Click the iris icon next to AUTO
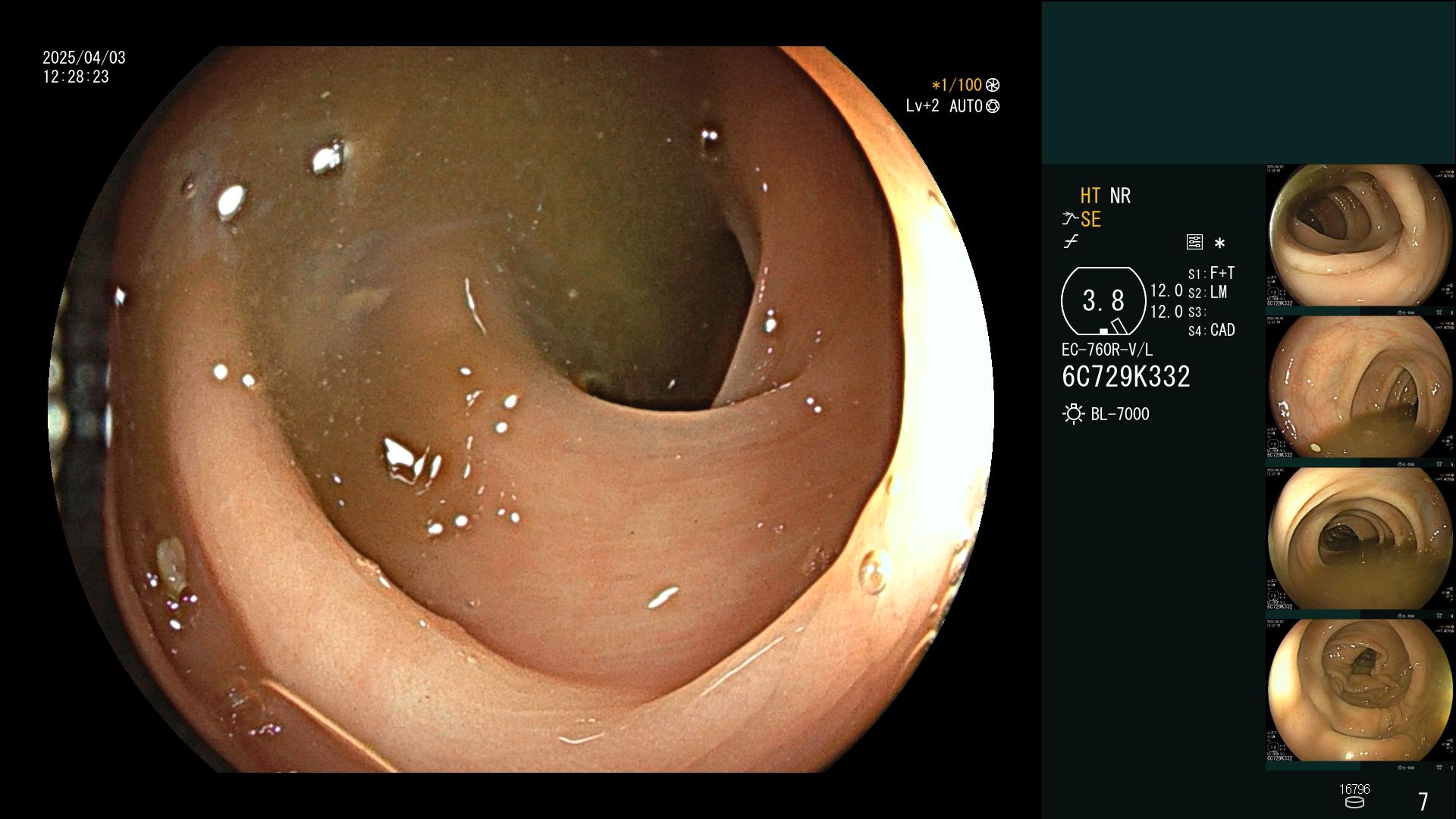This screenshot has width=1456, height=819. coord(993,106)
